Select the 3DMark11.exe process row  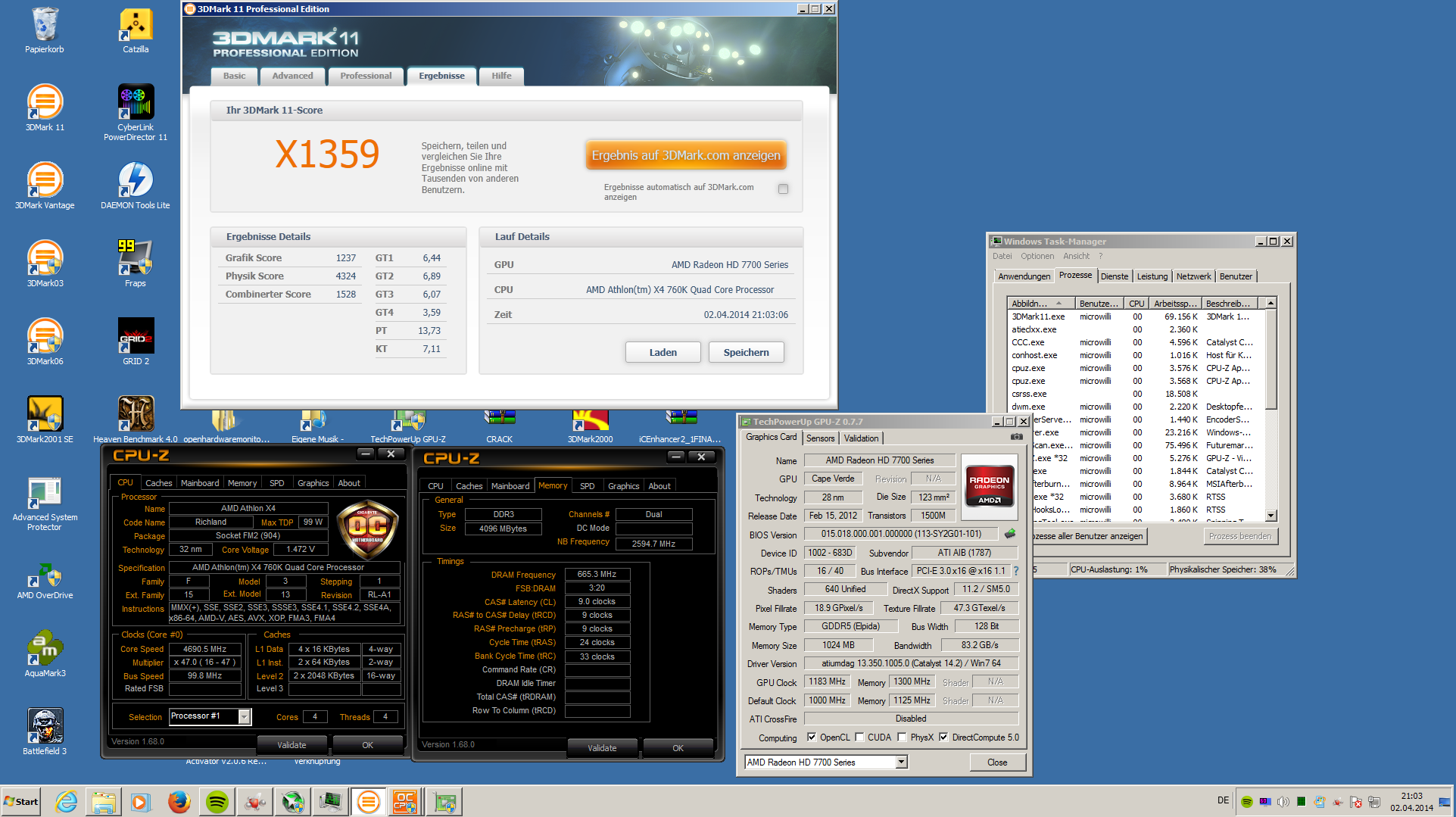click(1136, 317)
